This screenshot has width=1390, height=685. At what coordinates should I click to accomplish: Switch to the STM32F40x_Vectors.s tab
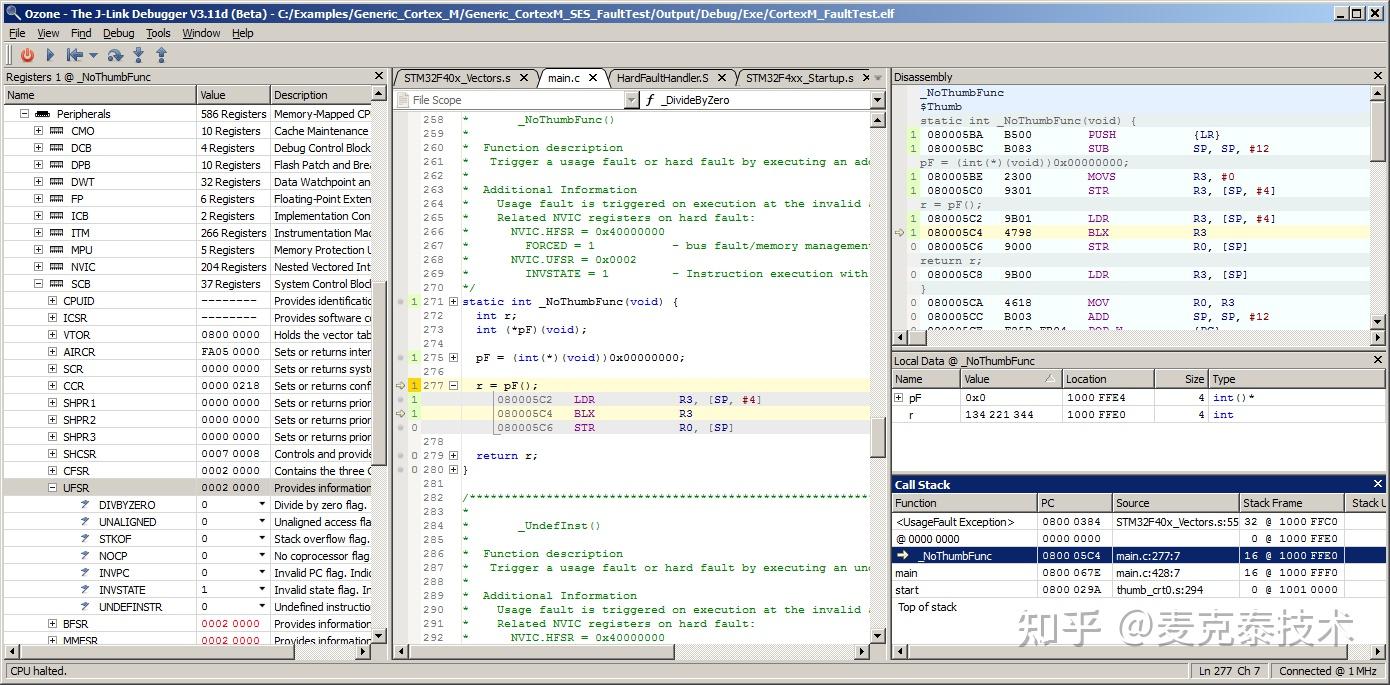click(456, 78)
